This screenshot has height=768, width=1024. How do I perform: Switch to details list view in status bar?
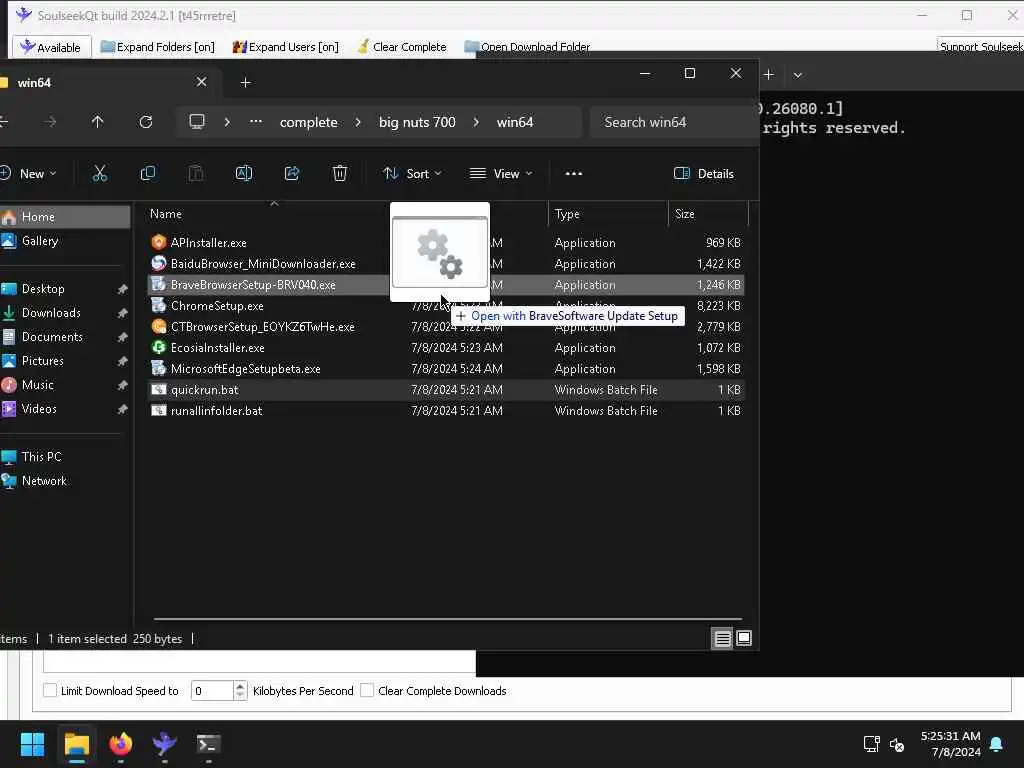(722, 638)
